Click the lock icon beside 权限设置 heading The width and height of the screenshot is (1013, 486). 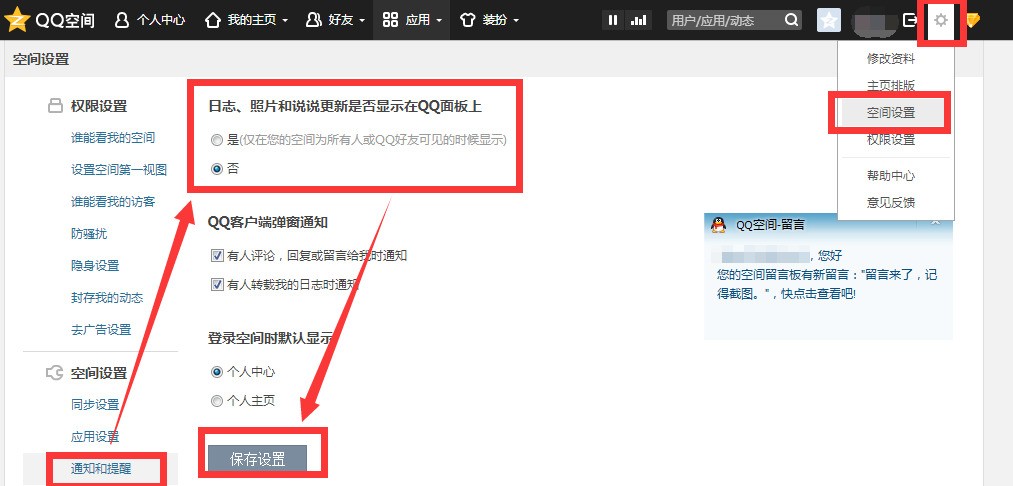(55, 106)
